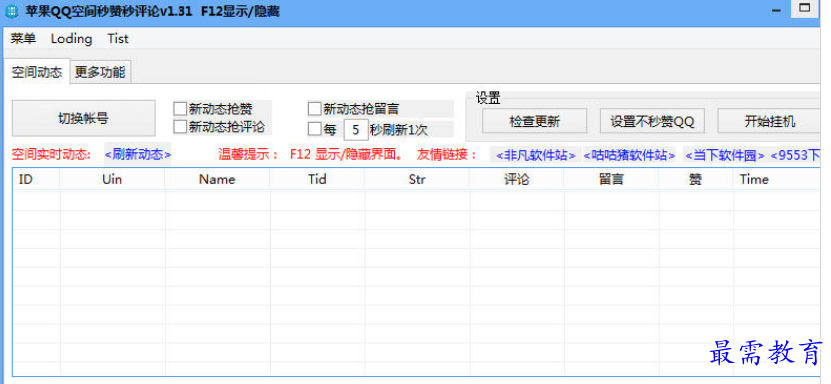
Task: Click the 切换帐号 button
Action: 84,118
